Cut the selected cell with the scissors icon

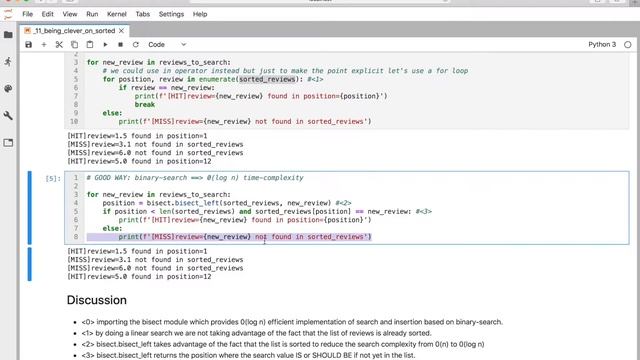59,44
